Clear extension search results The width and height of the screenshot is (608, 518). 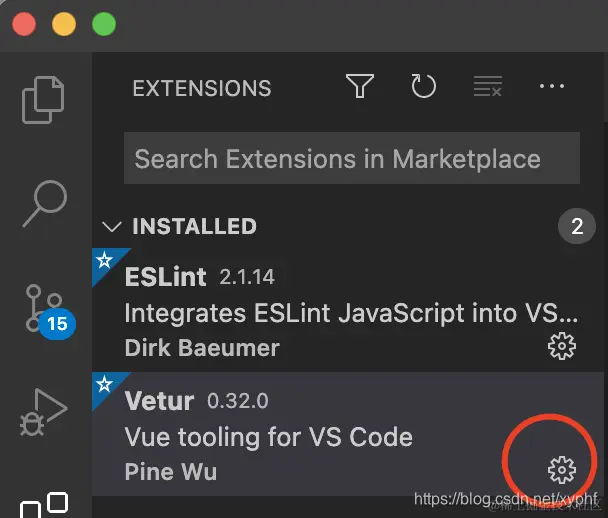click(x=488, y=87)
